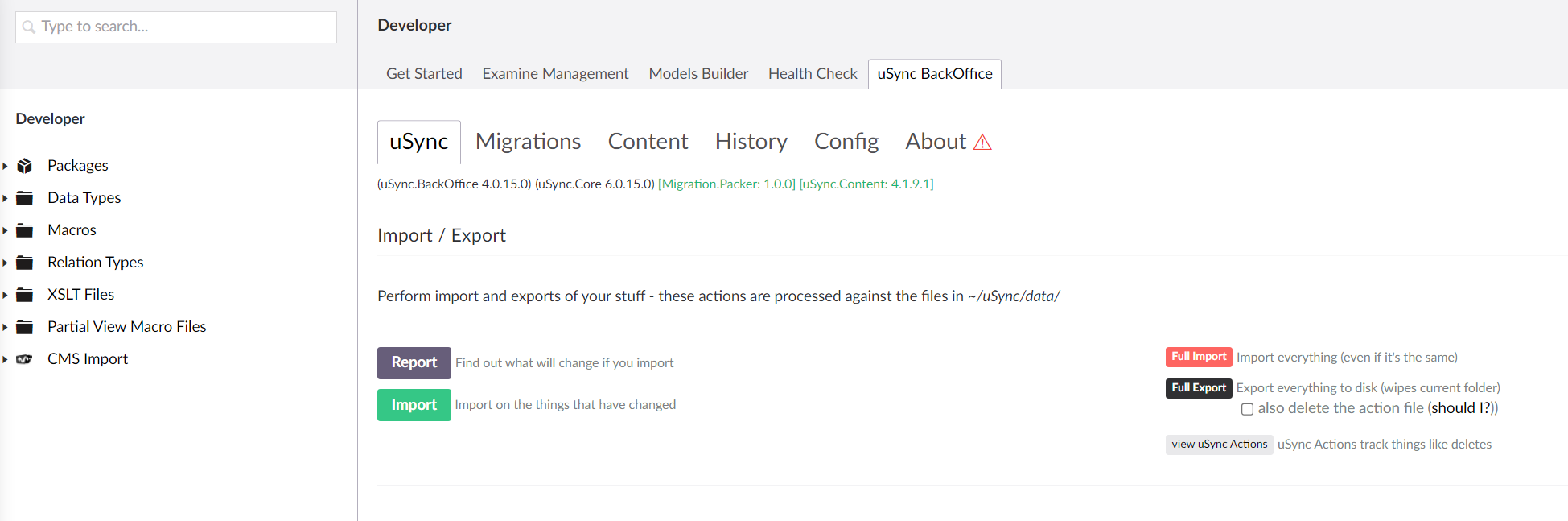Enable also delete the action file checkbox
1568x521 pixels.
[x=1247, y=409]
